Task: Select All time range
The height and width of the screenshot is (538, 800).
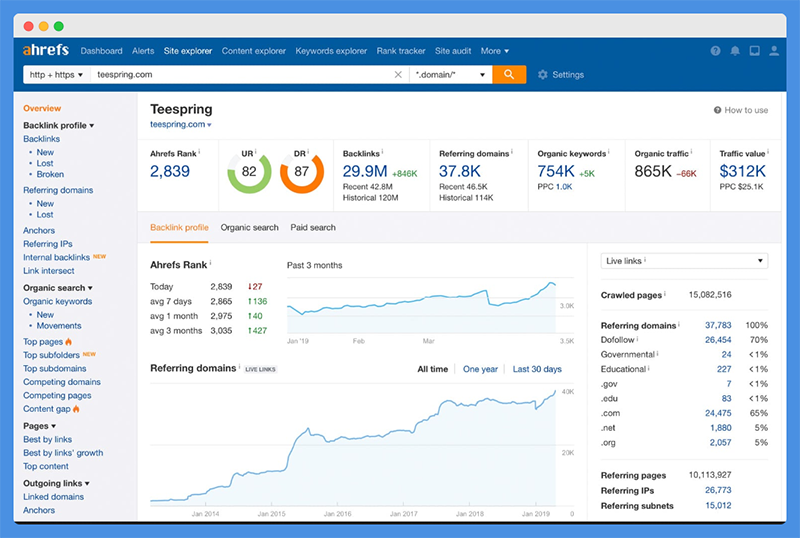Action: tap(433, 369)
